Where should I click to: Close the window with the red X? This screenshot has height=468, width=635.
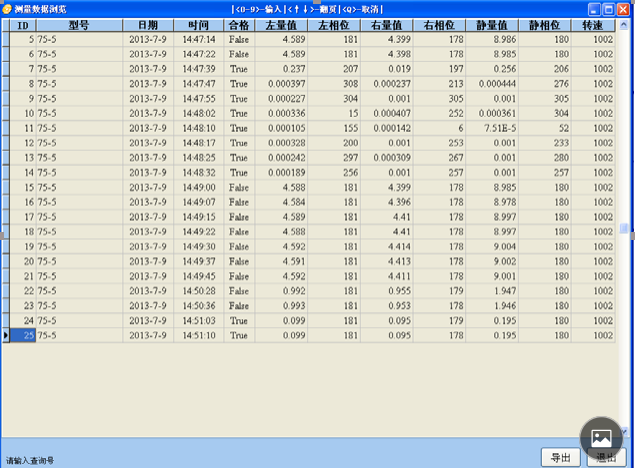[x=626, y=8]
